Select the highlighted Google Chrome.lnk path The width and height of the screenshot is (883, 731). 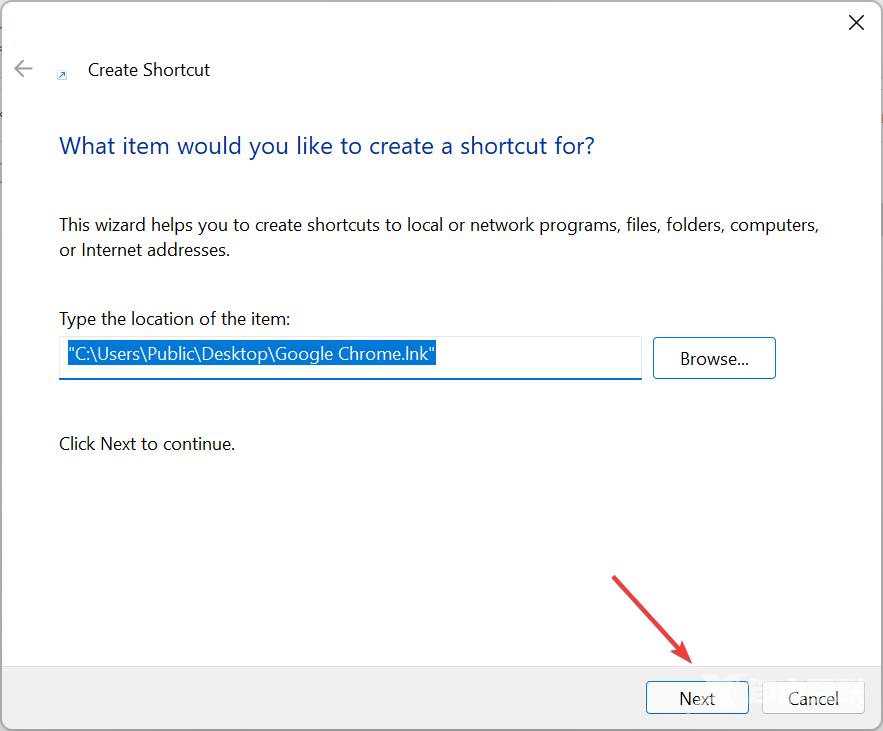(250, 354)
